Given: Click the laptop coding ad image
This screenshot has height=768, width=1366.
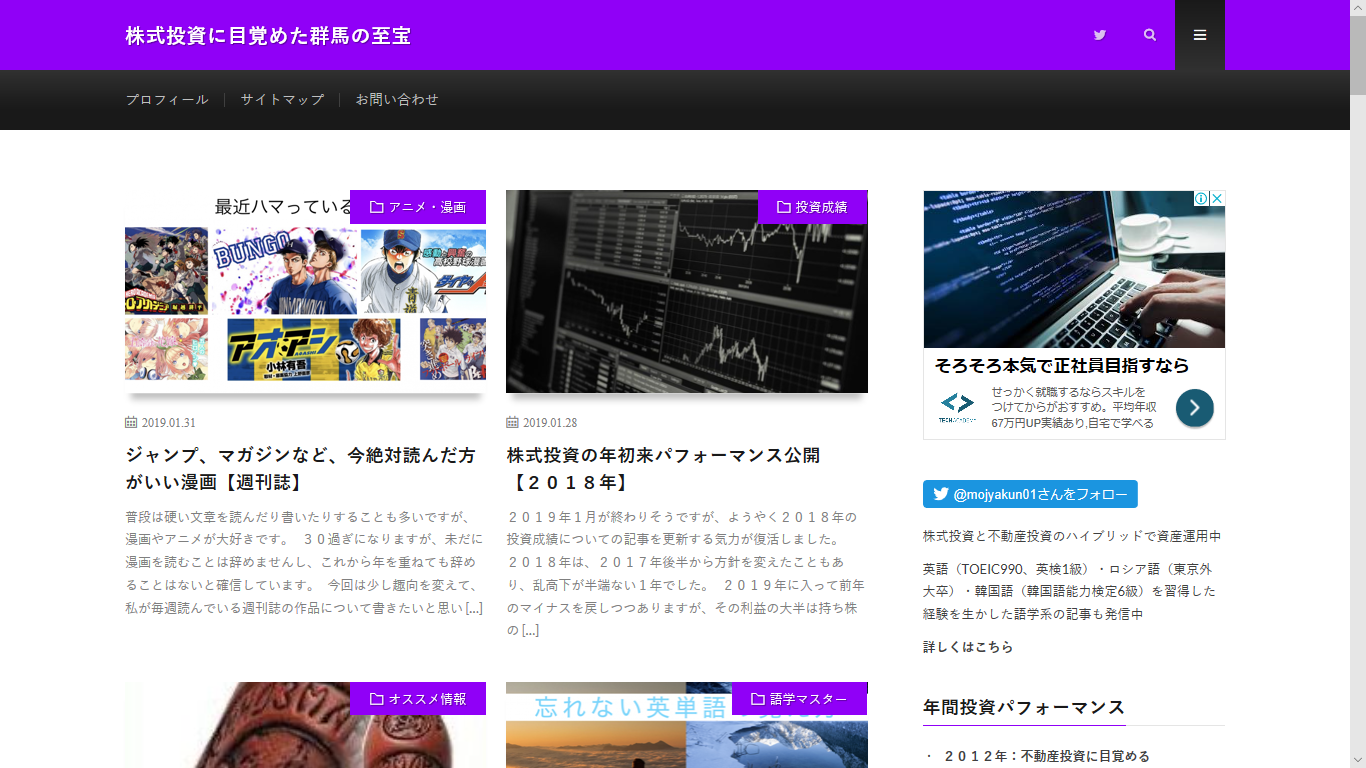Looking at the screenshot, I should click(x=1074, y=269).
